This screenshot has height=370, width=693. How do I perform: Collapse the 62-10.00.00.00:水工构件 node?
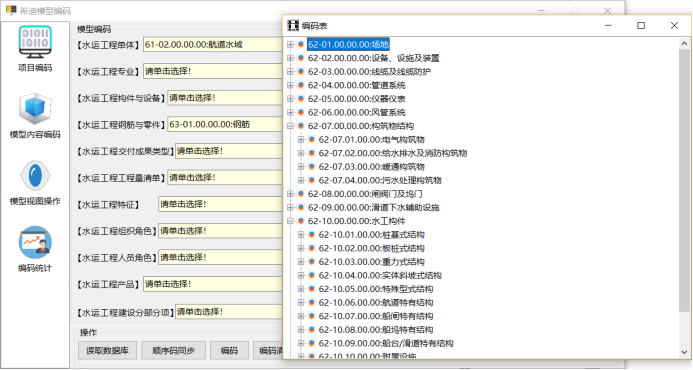pyautogui.click(x=290, y=221)
